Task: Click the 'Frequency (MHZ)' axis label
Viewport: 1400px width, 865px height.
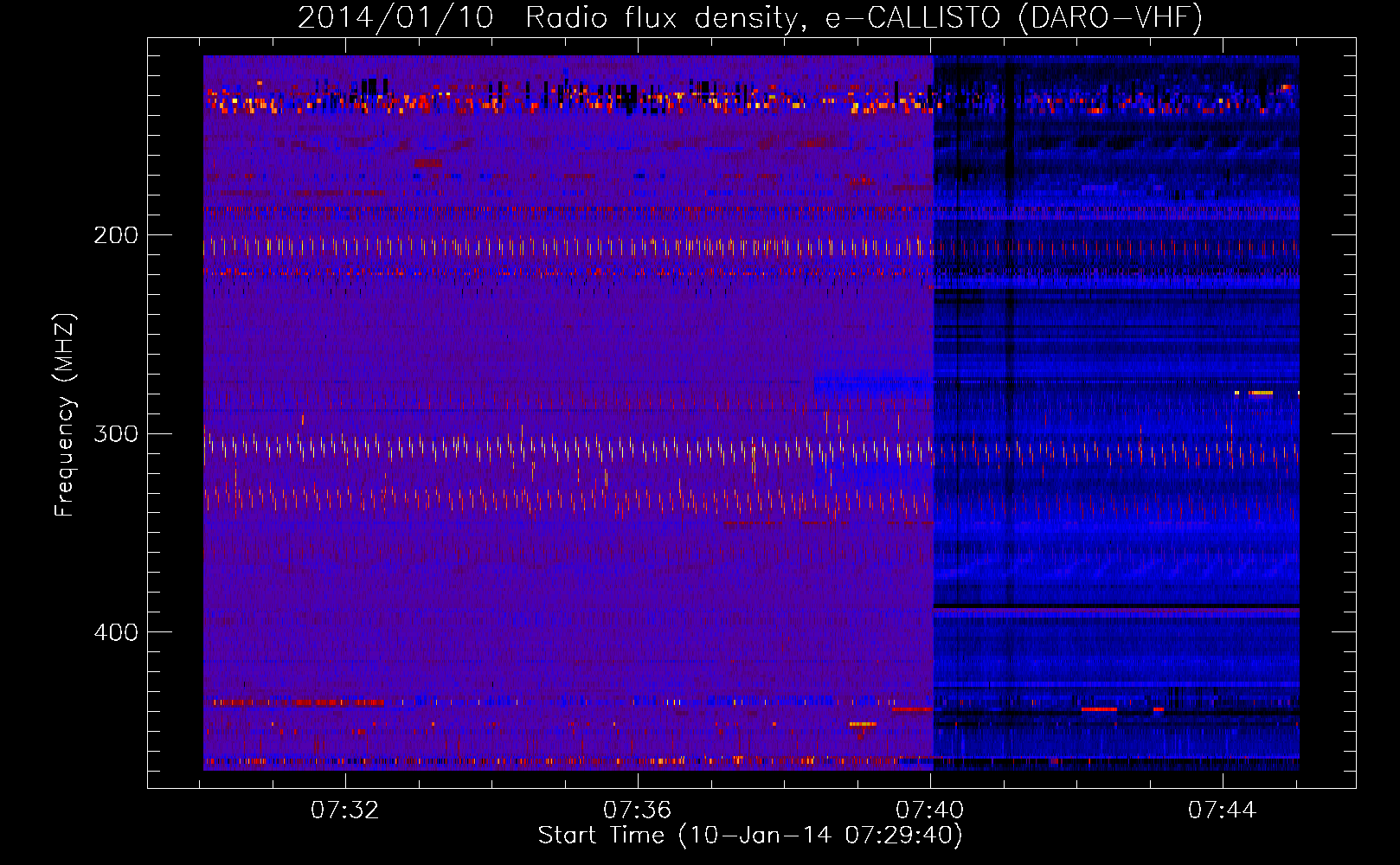Action: [x=65, y=415]
